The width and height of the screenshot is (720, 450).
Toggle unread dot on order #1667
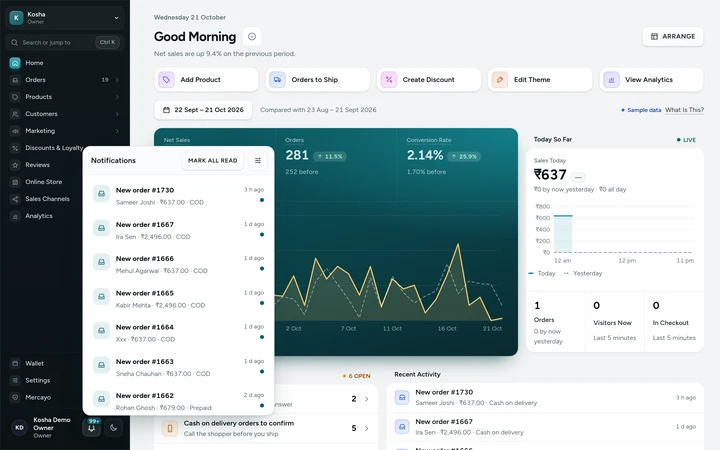tap(262, 235)
